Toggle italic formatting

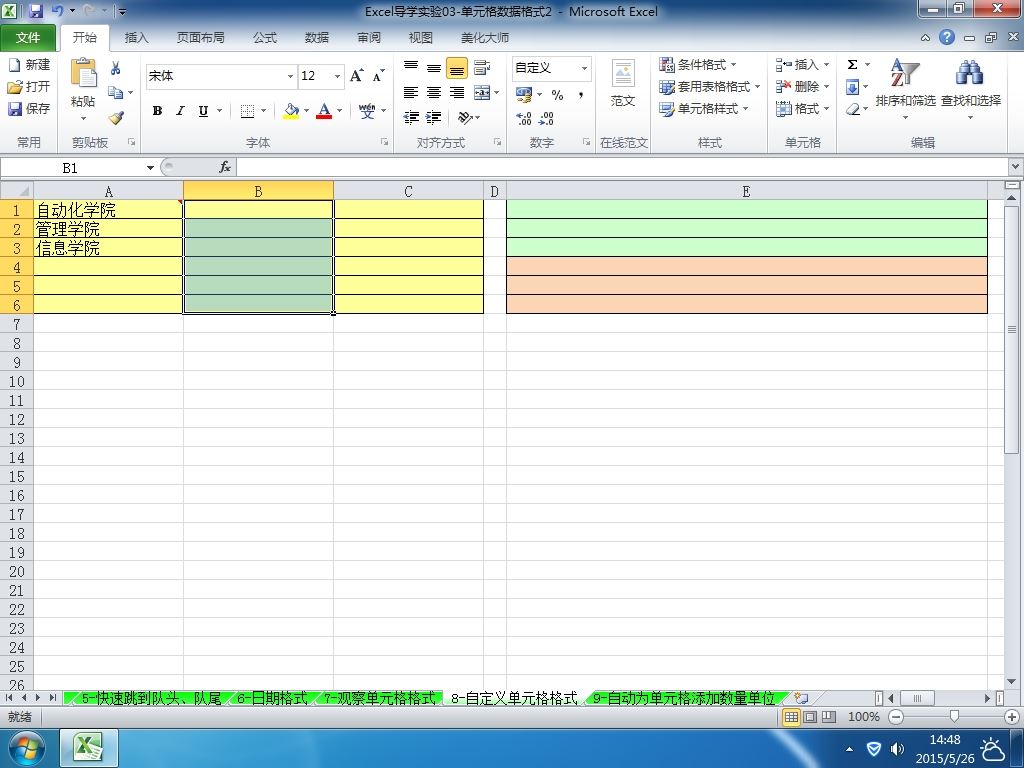click(x=180, y=111)
